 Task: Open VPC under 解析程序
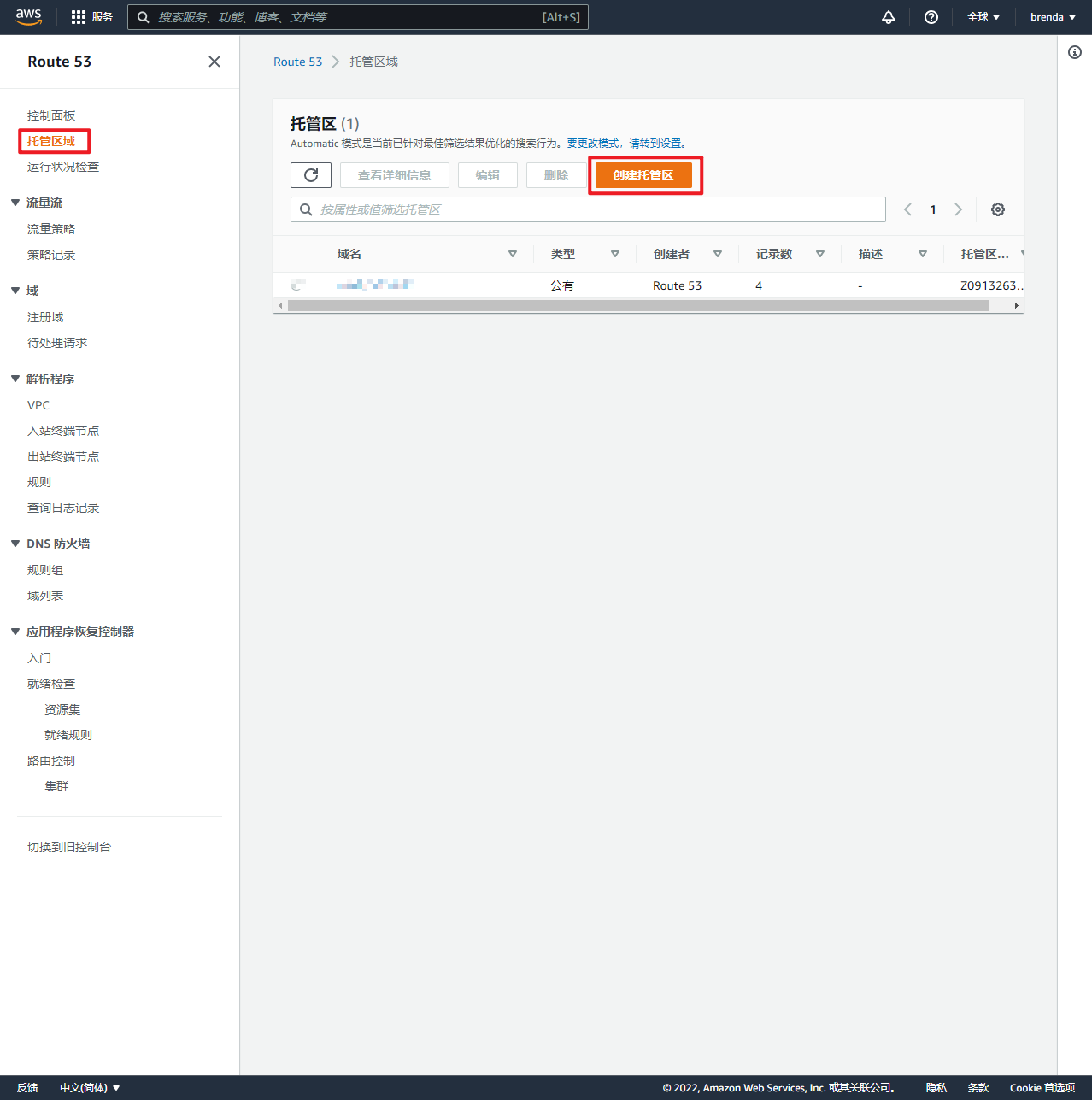[x=38, y=405]
